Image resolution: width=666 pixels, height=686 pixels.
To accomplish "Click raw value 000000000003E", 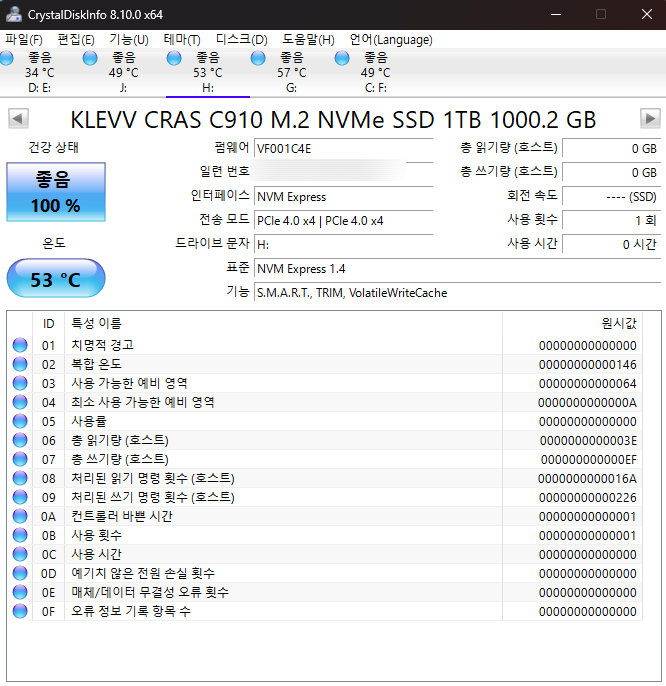I will (x=588, y=441).
